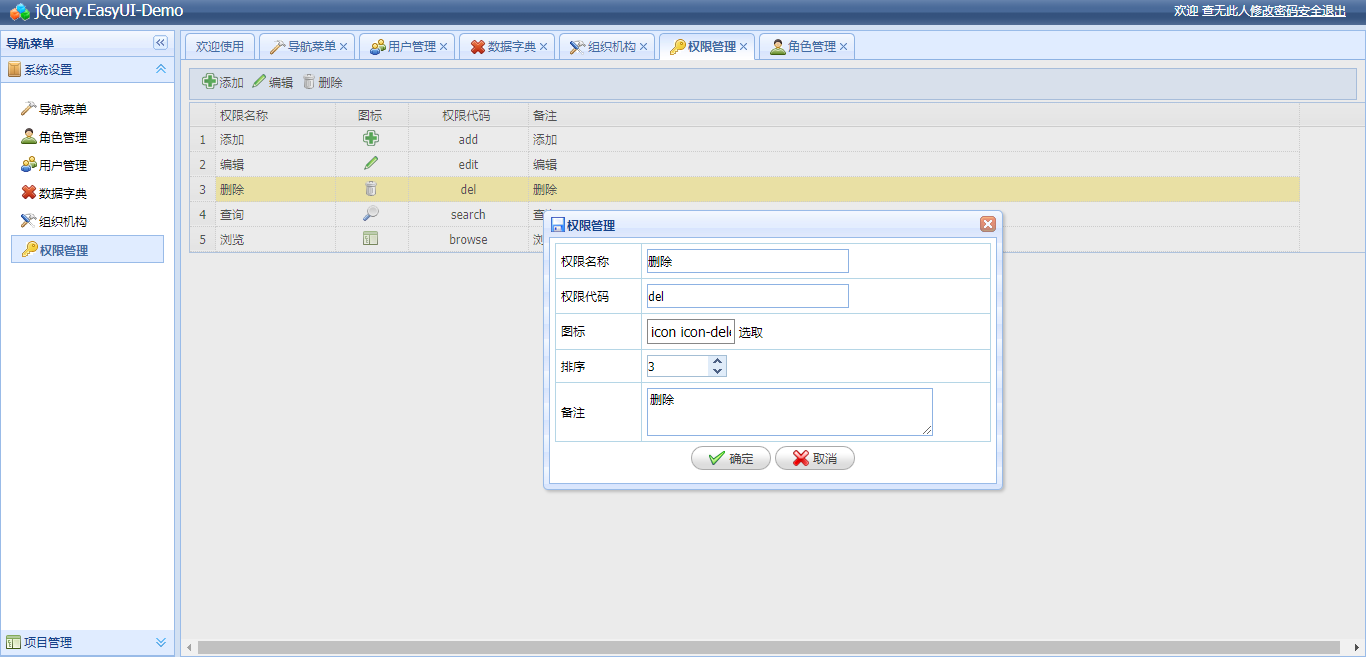Close the 导航菜单 tab
The height and width of the screenshot is (657, 1366).
[x=344, y=47]
